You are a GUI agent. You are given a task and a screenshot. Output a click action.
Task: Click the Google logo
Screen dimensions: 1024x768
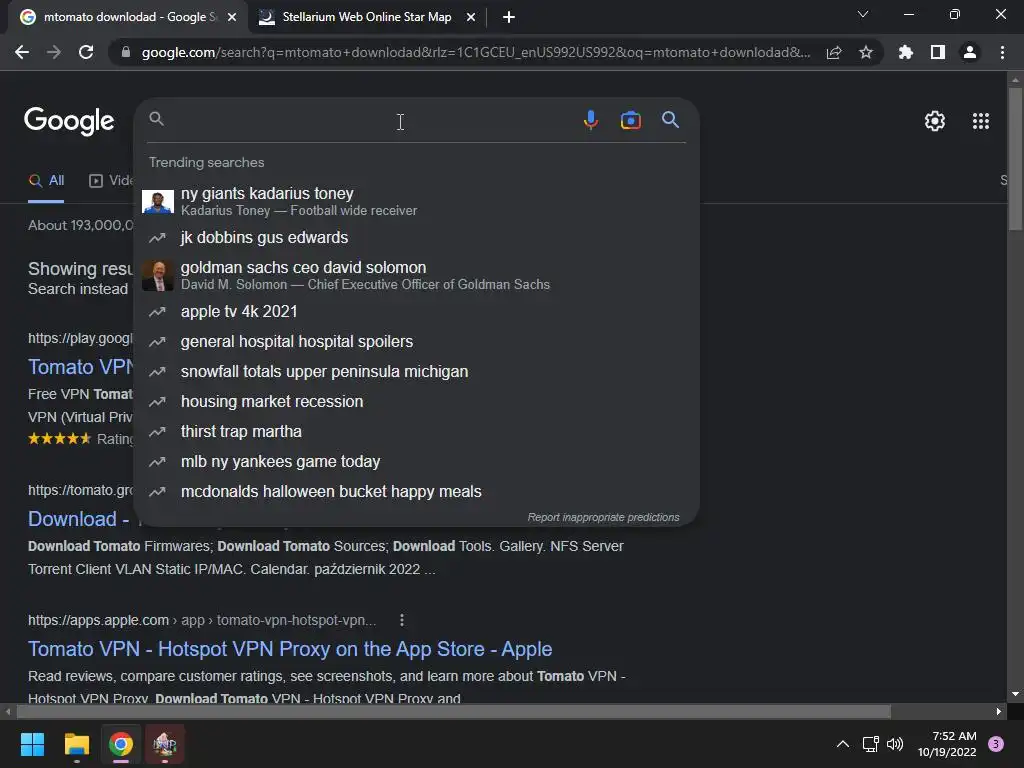click(69, 121)
